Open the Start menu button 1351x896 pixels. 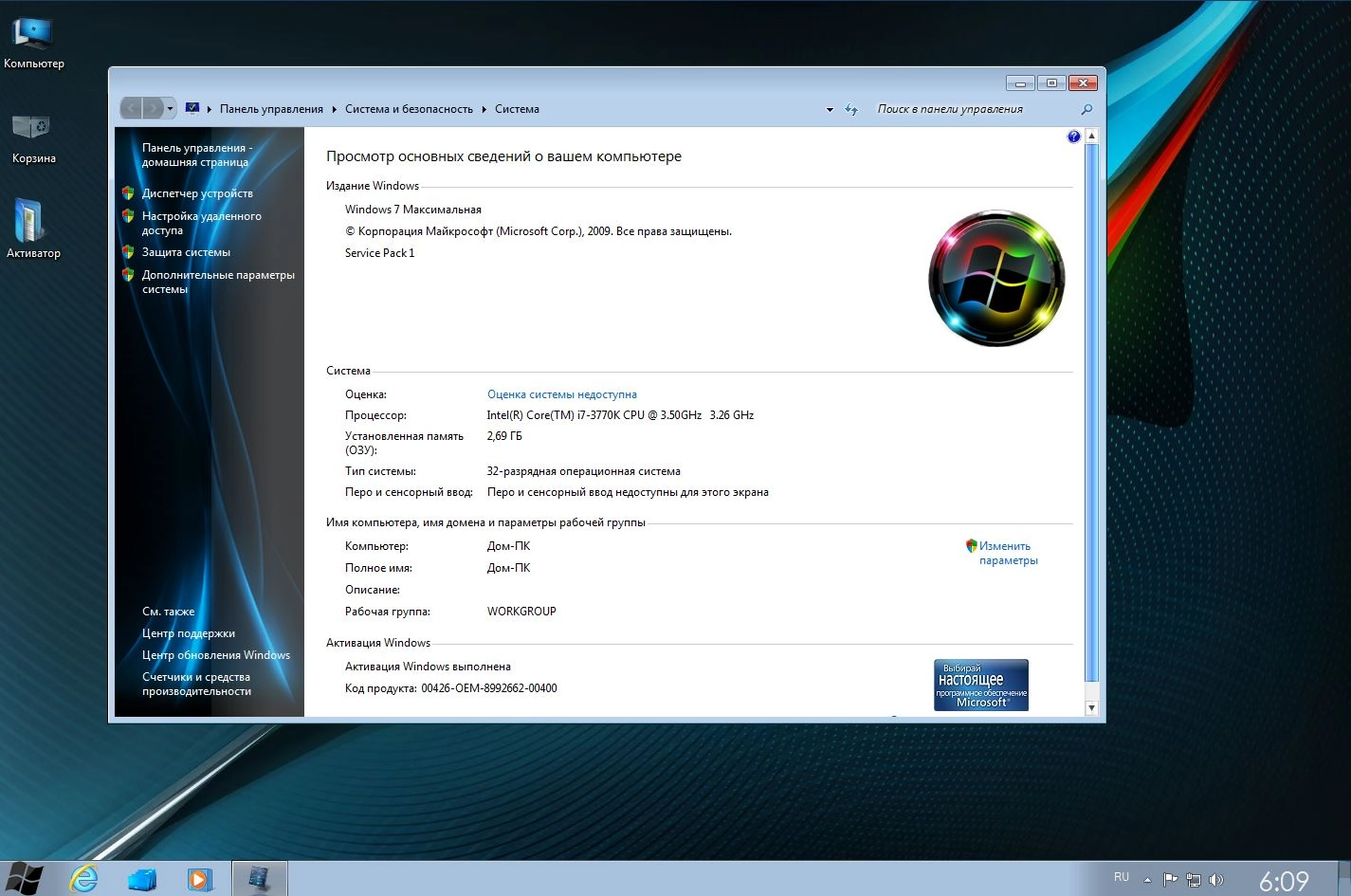click(23, 879)
